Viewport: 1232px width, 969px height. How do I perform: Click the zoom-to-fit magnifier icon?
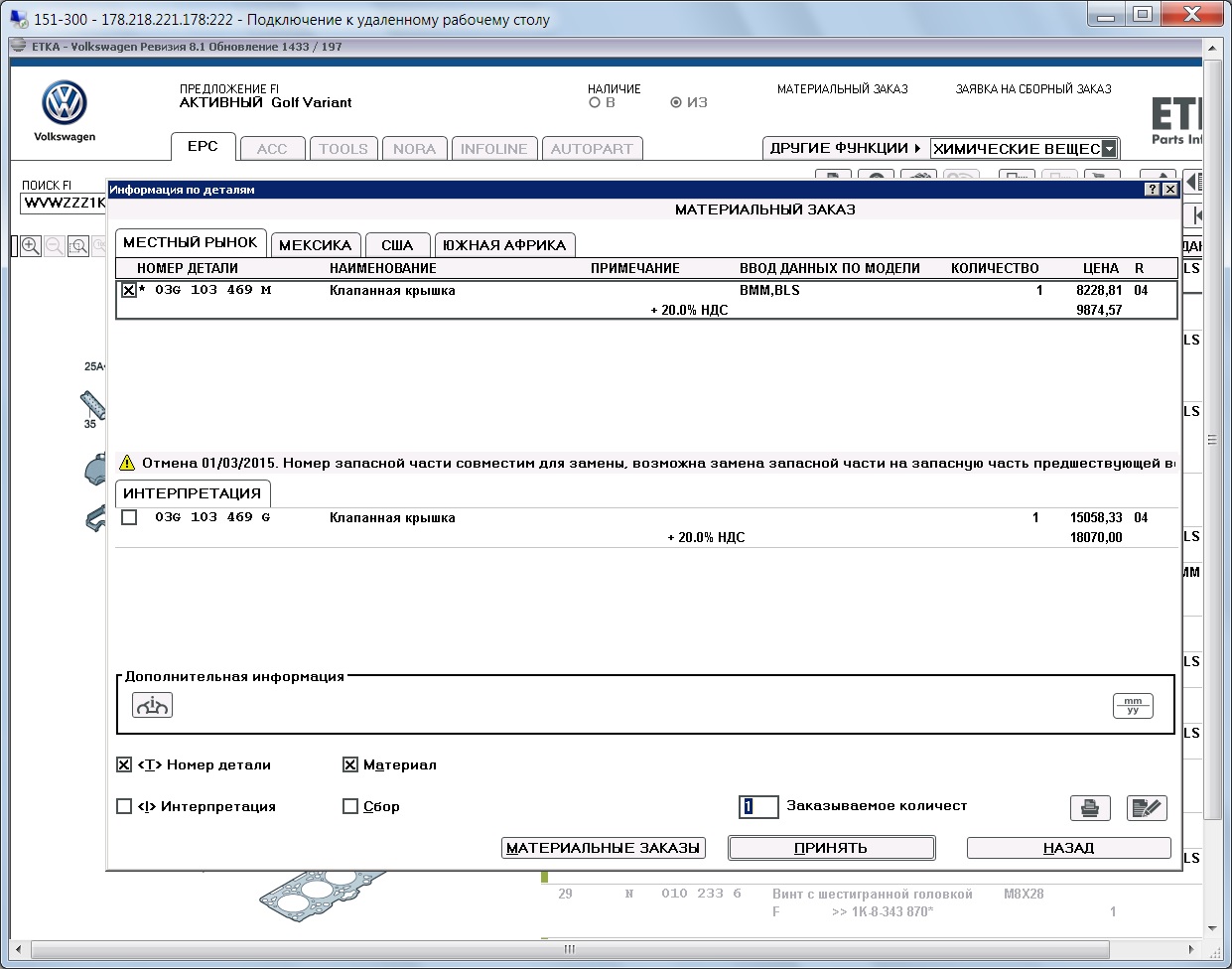(78, 245)
